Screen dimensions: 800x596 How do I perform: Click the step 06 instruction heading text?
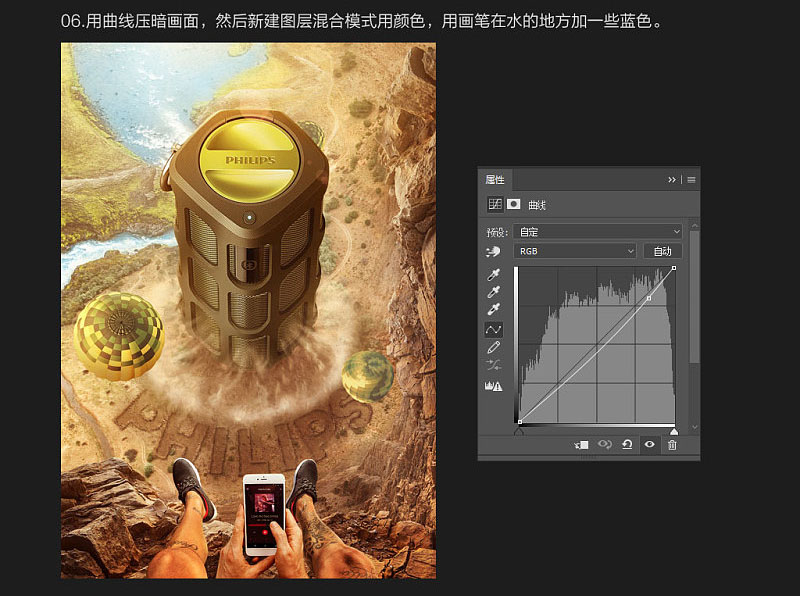tap(361, 21)
